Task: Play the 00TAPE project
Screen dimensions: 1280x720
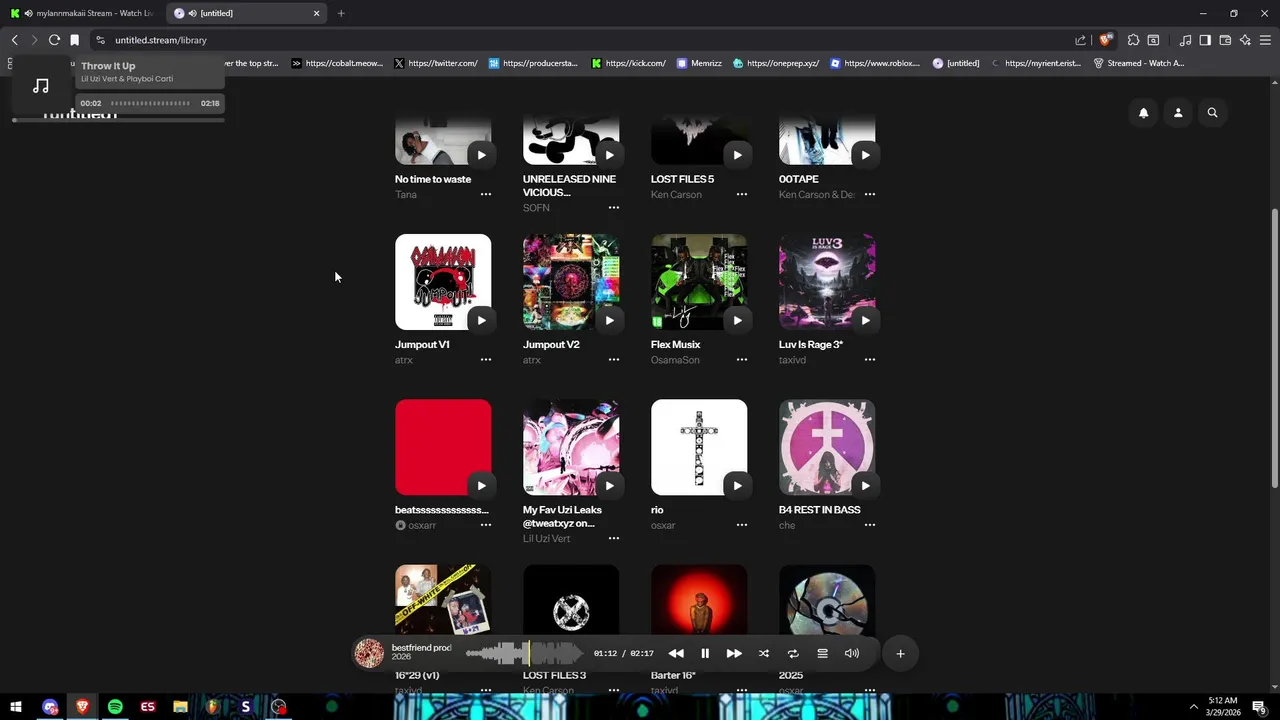Action: pos(865,155)
